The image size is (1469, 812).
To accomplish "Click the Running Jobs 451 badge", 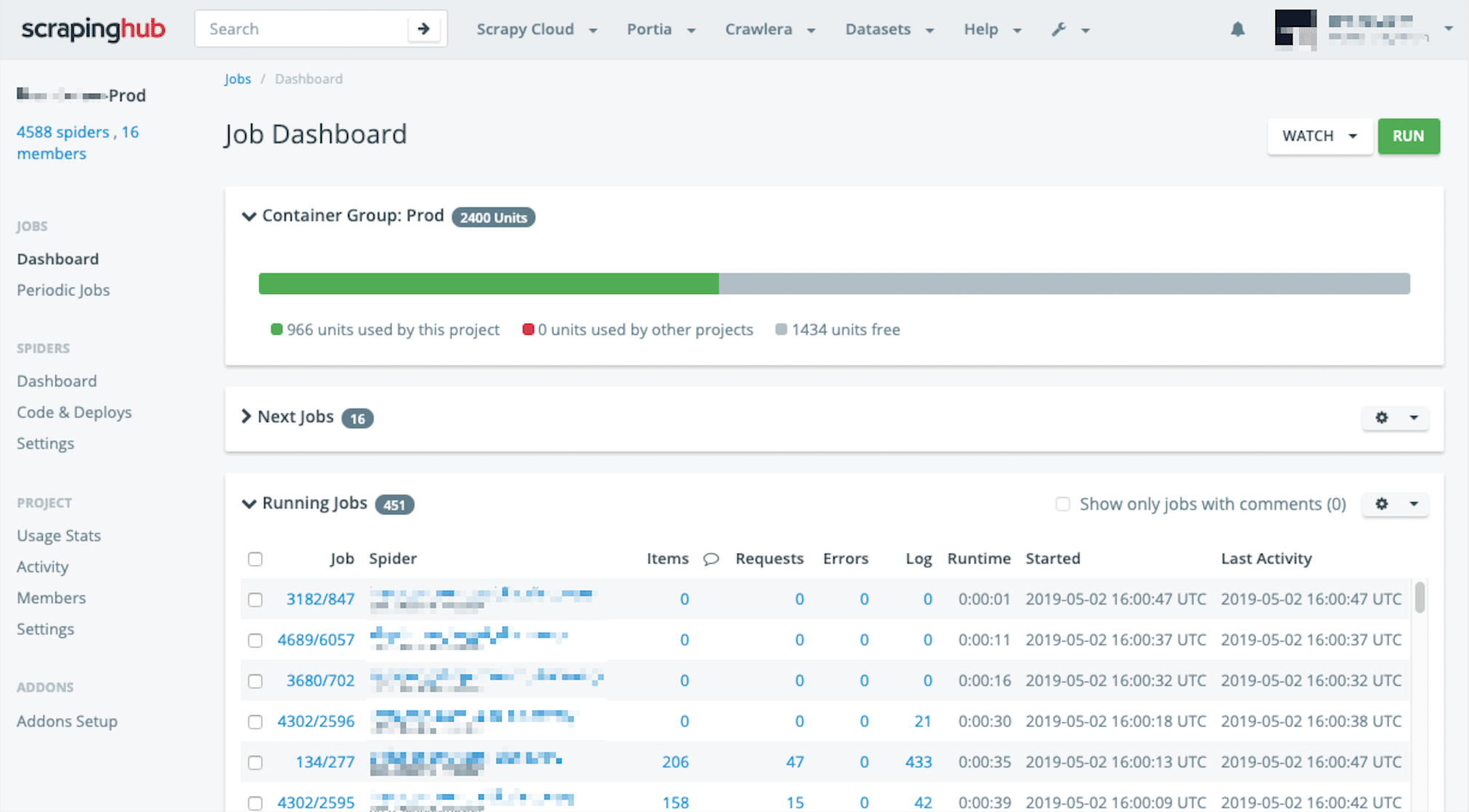I will pyautogui.click(x=395, y=505).
